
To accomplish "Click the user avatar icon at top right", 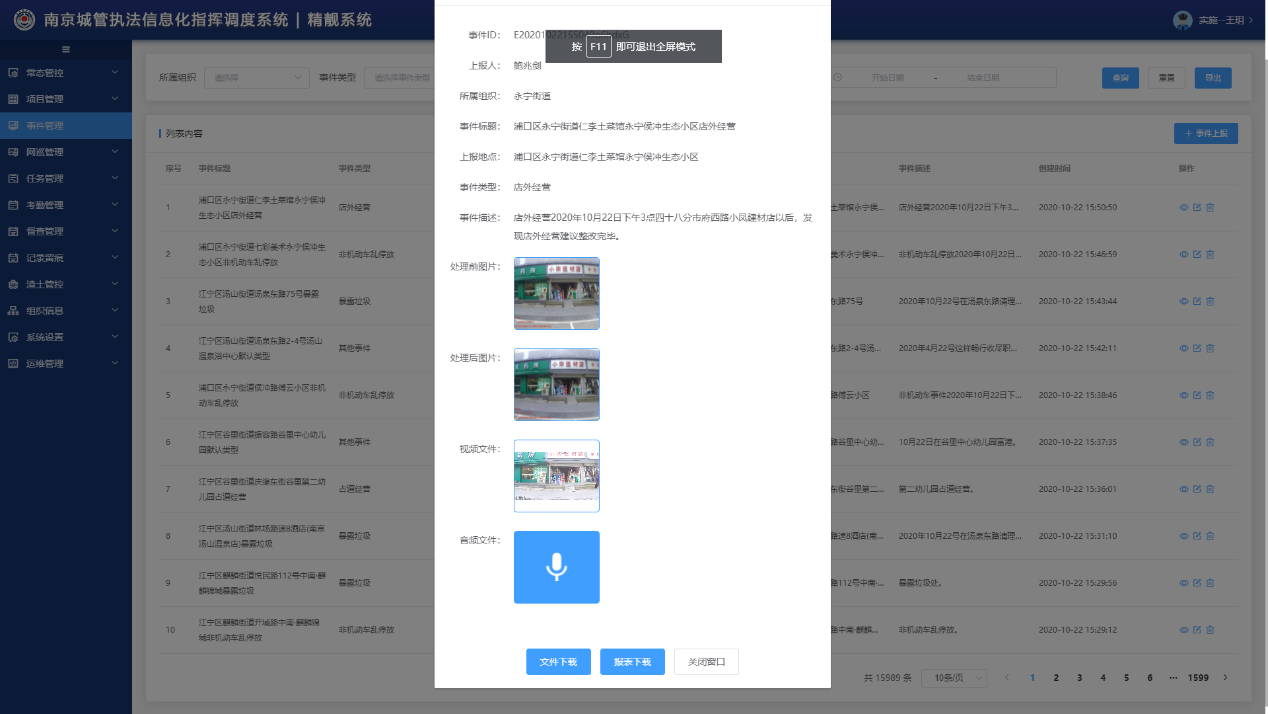I will tap(1182, 20).
